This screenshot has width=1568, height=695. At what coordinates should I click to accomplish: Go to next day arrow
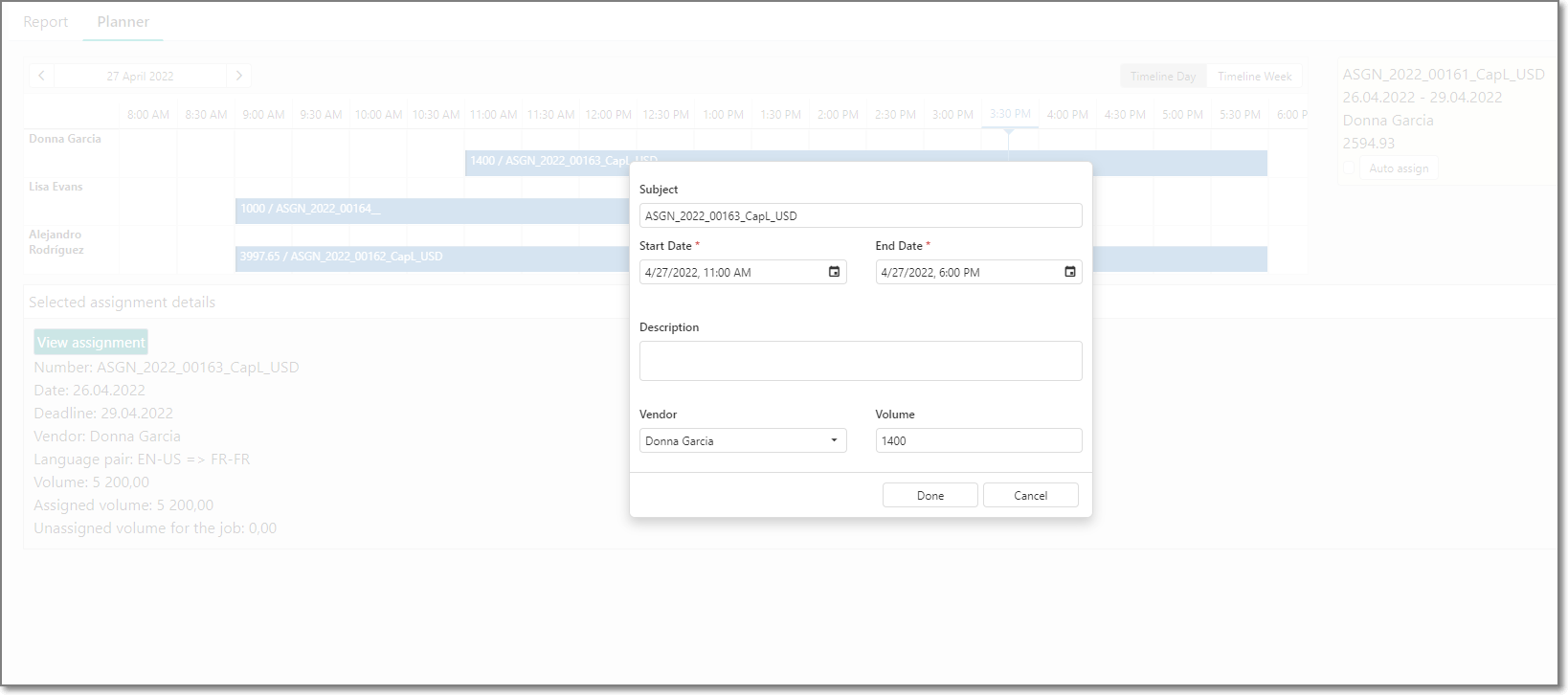[238, 76]
